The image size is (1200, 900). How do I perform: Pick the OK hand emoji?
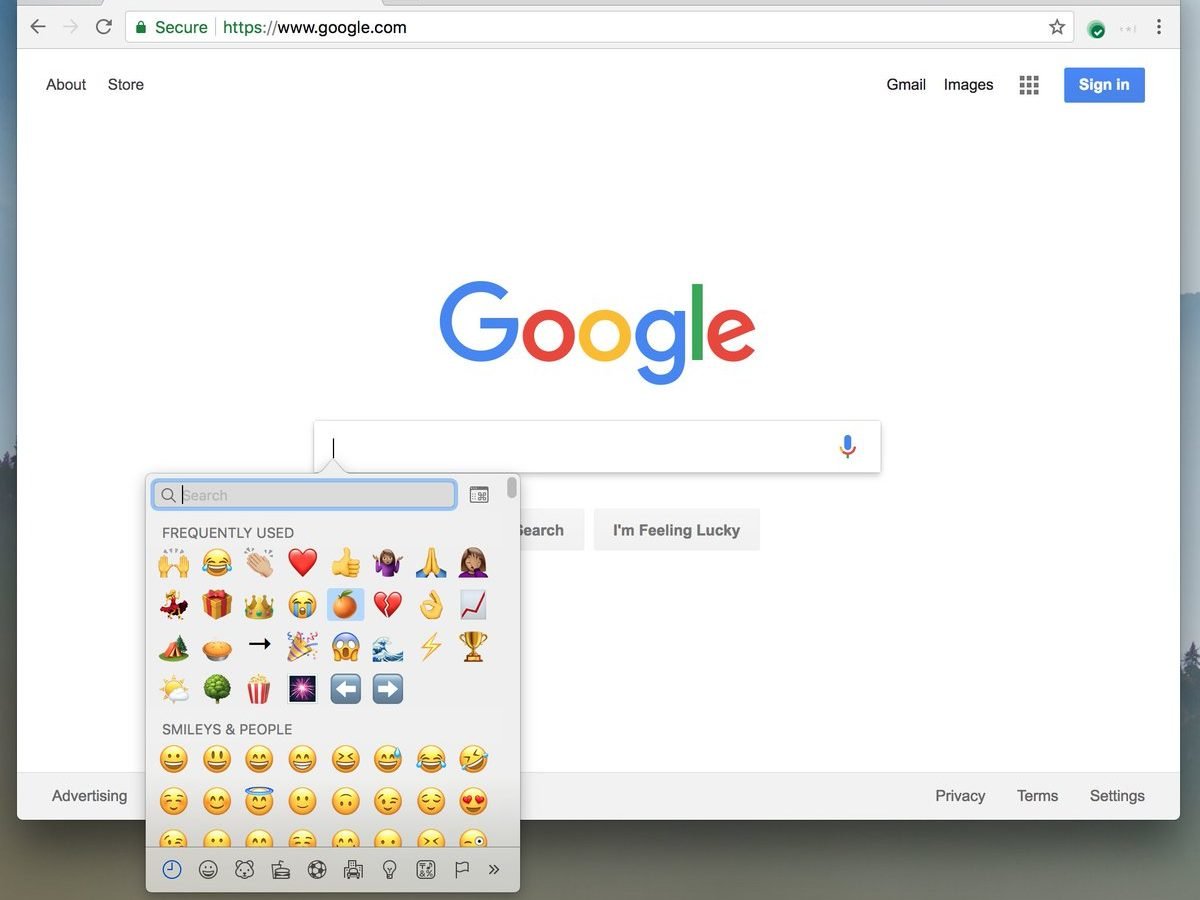[x=430, y=605]
